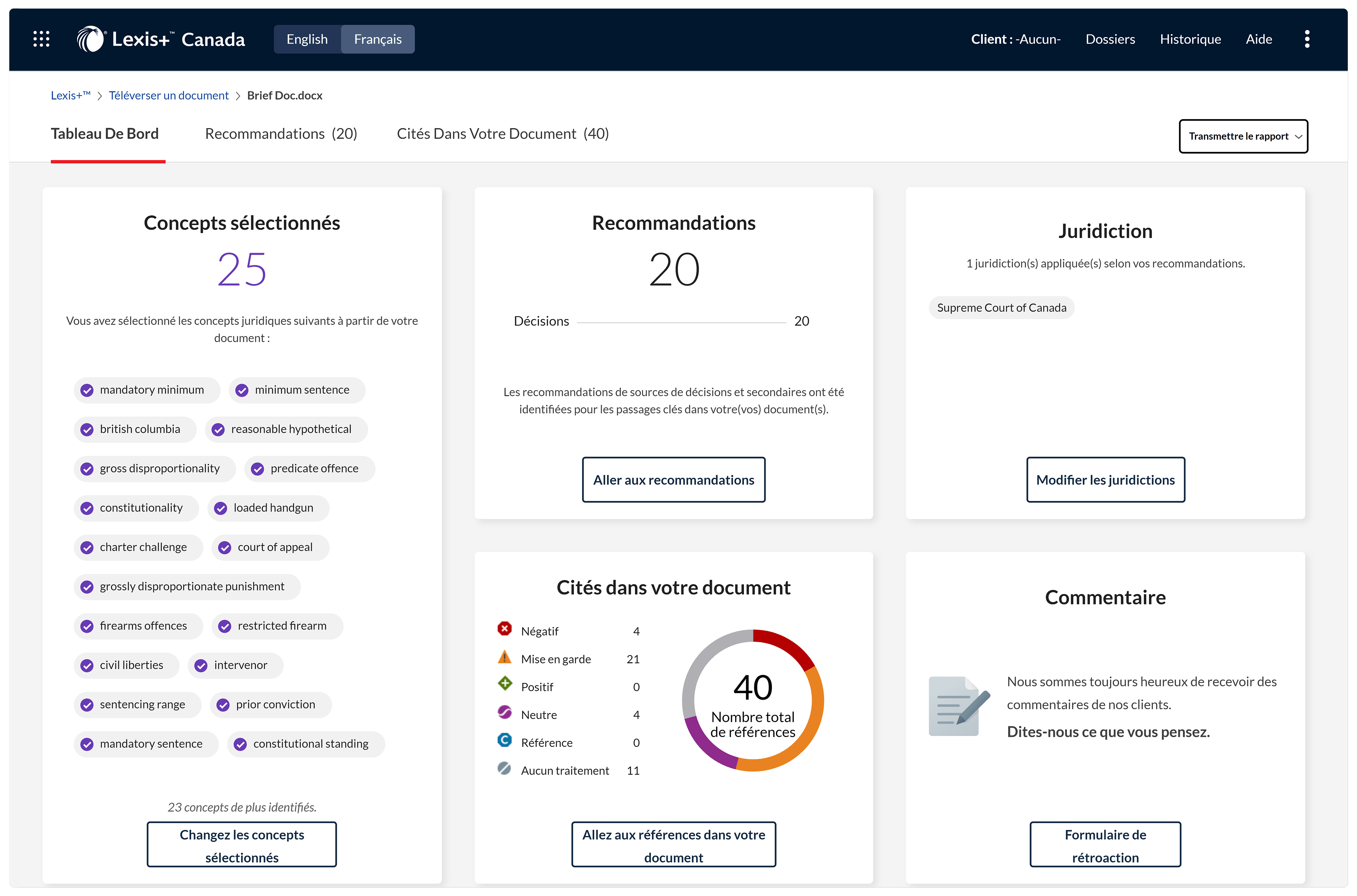Switch to Cités Dans Votre Document tab
The height and width of the screenshot is (896, 1357).
click(x=502, y=134)
